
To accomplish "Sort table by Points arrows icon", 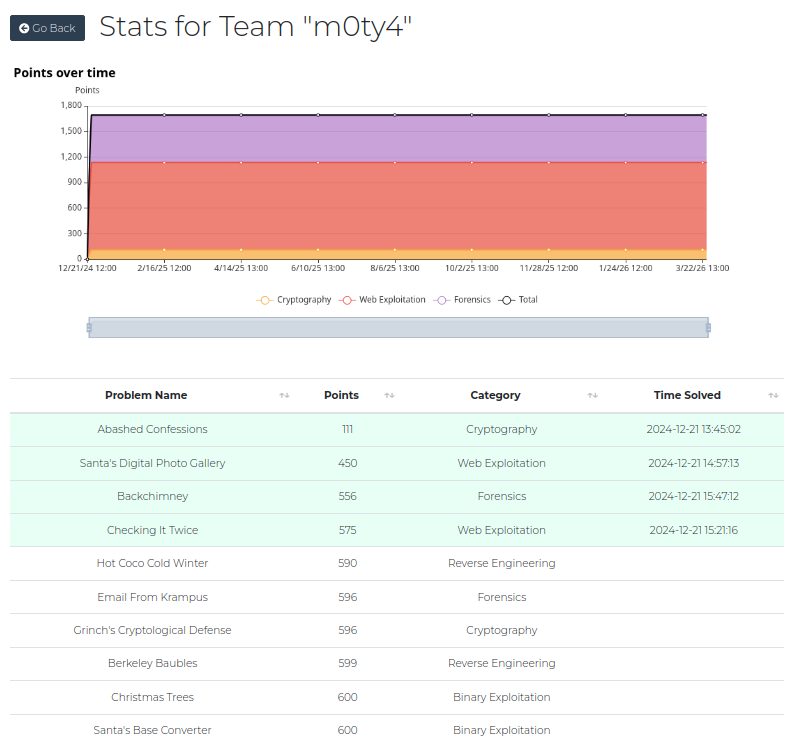I will [389, 396].
